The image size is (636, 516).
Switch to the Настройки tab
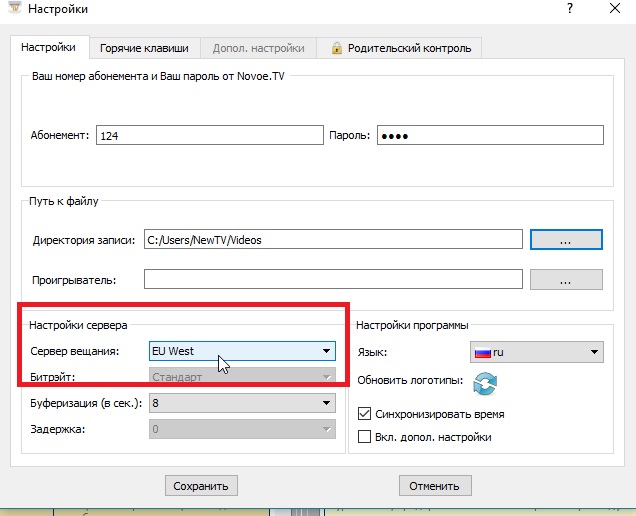[x=48, y=47]
